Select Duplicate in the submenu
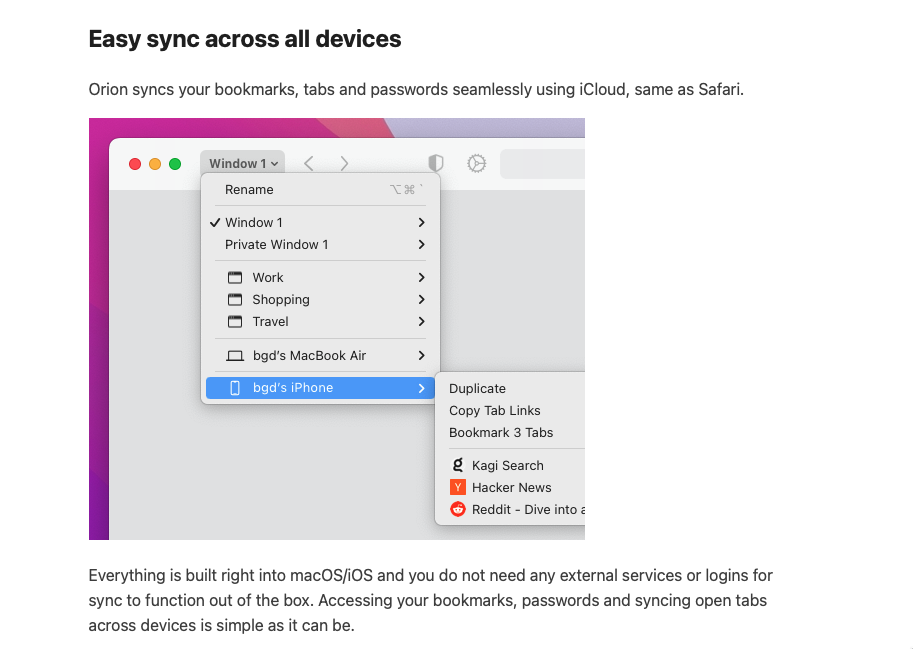Viewport: 913px width, 649px height. click(x=477, y=389)
